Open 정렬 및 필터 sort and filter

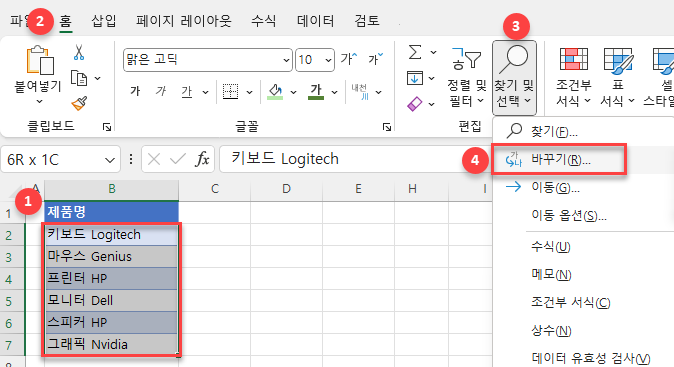[466, 77]
